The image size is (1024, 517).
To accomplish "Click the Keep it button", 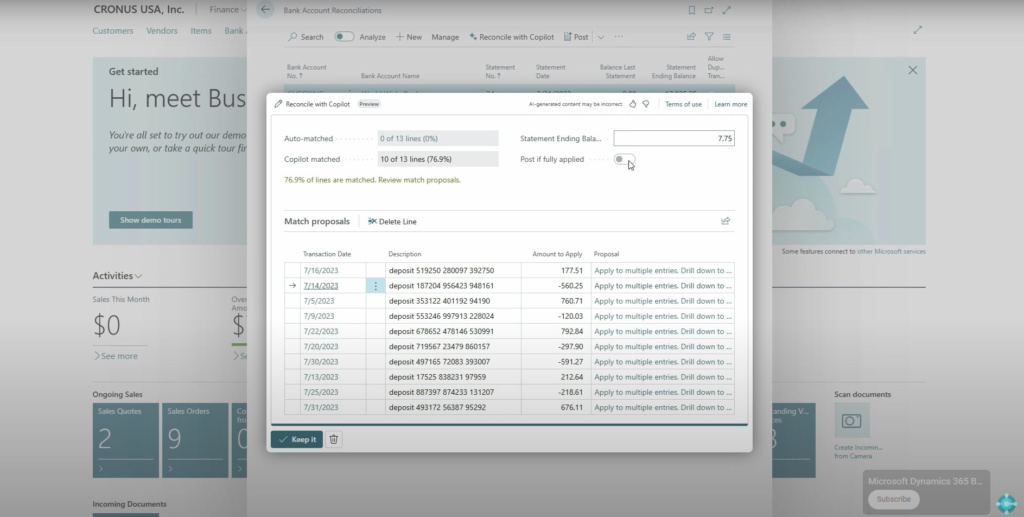I will pyautogui.click(x=296, y=439).
